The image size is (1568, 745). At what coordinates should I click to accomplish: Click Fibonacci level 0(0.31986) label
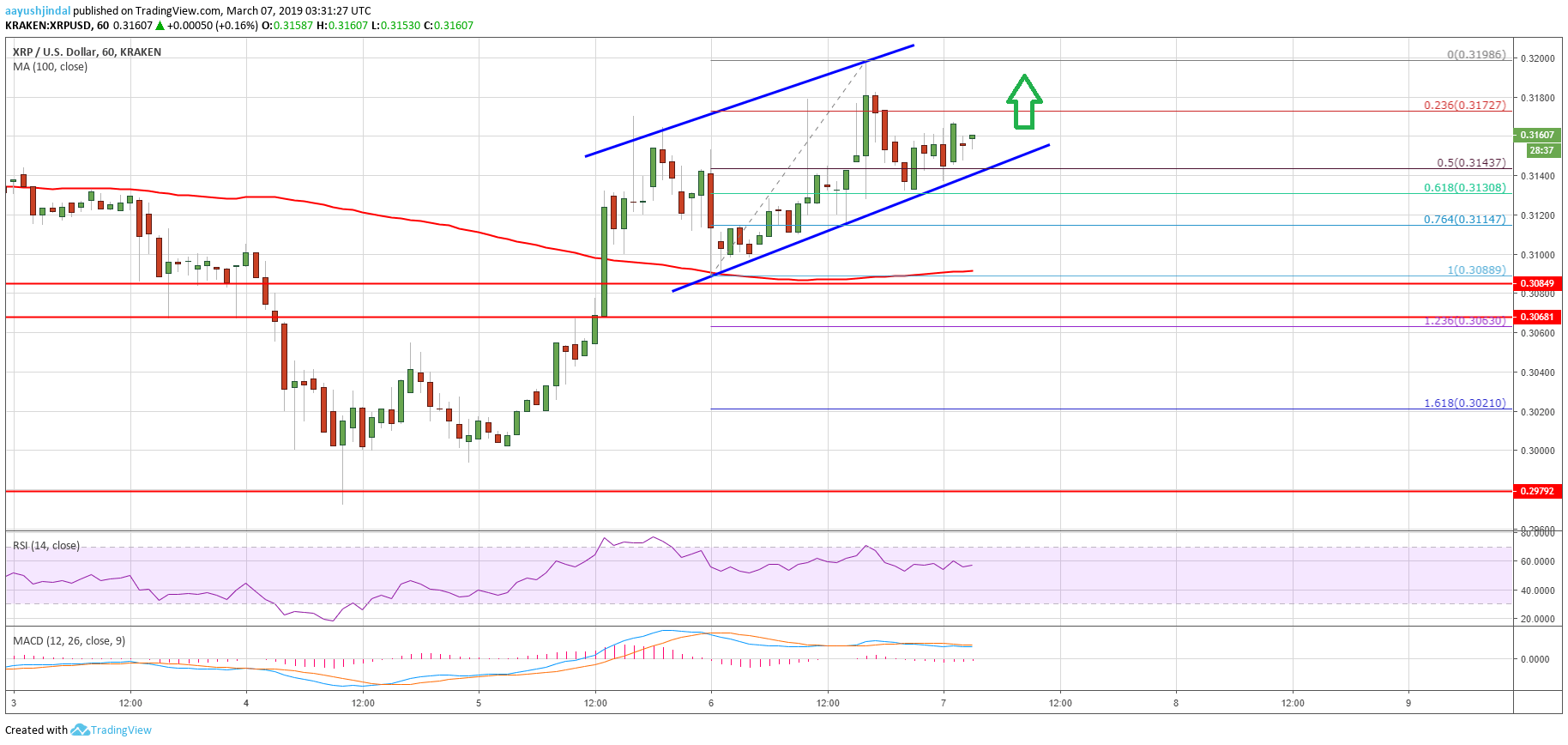(1476, 55)
